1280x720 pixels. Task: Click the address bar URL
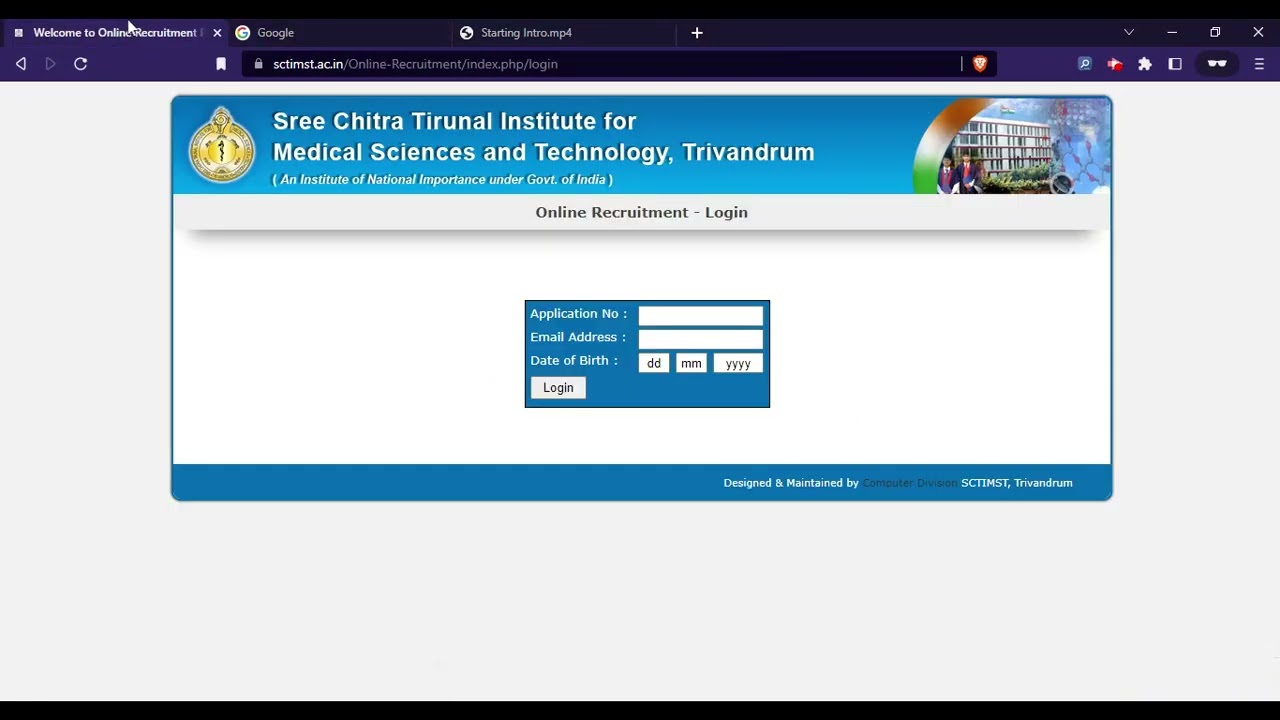click(x=415, y=64)
